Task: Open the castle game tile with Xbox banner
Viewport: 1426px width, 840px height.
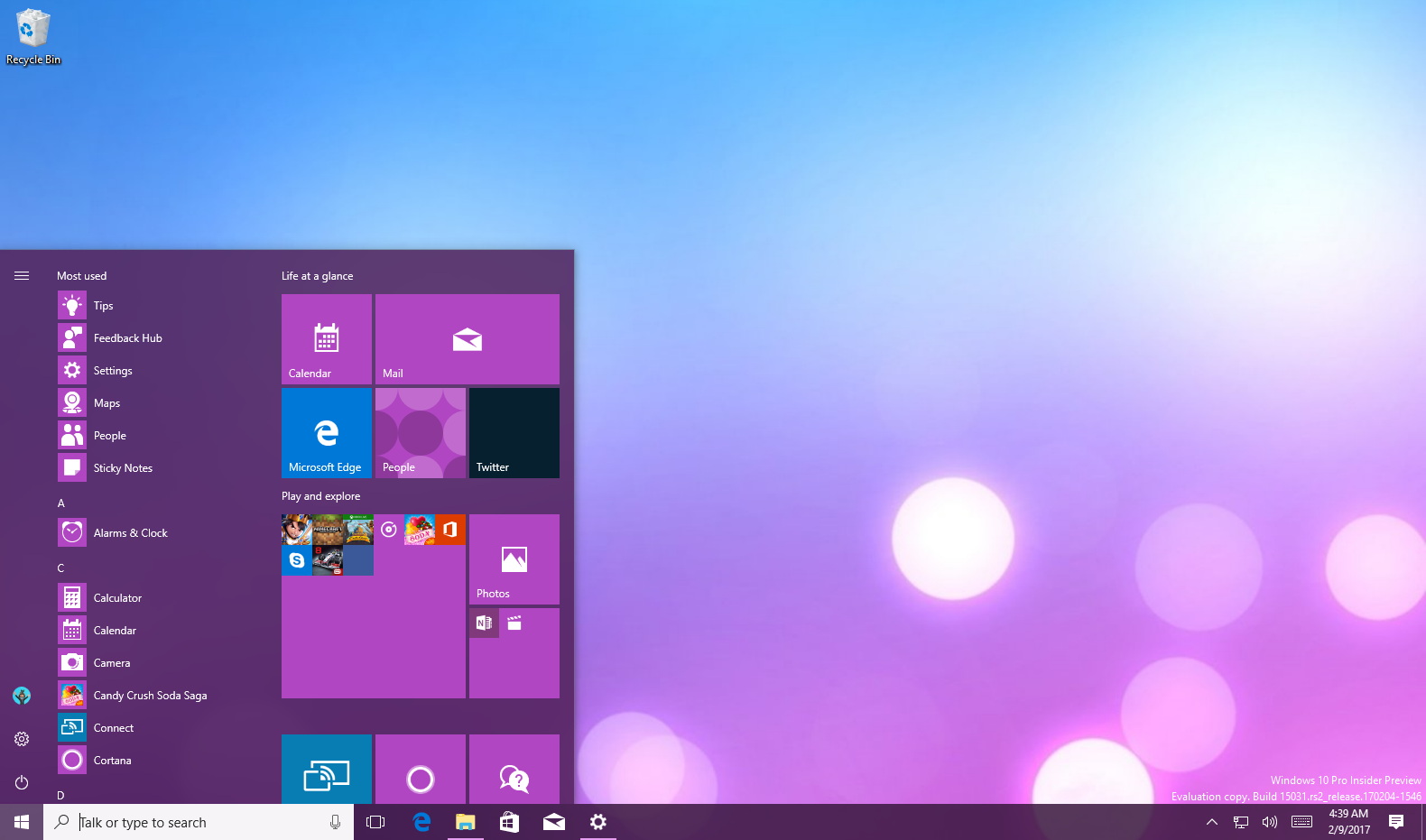Action: click(x=358, y=530)
